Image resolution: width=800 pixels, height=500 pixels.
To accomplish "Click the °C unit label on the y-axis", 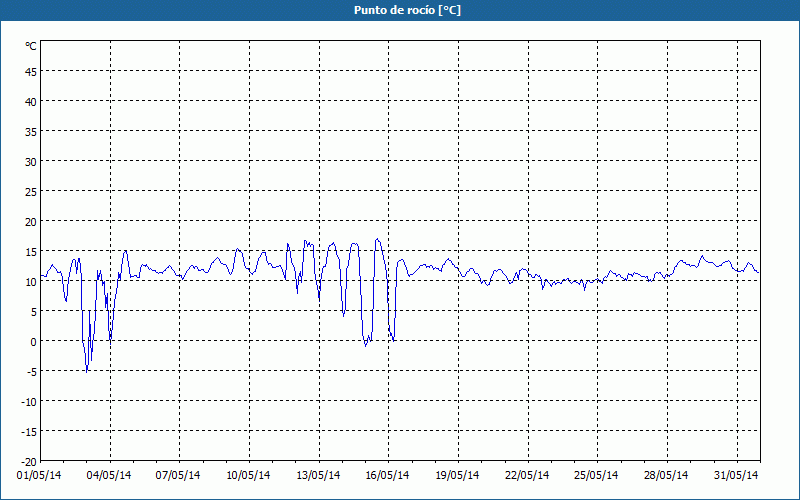I will point(31,46).
